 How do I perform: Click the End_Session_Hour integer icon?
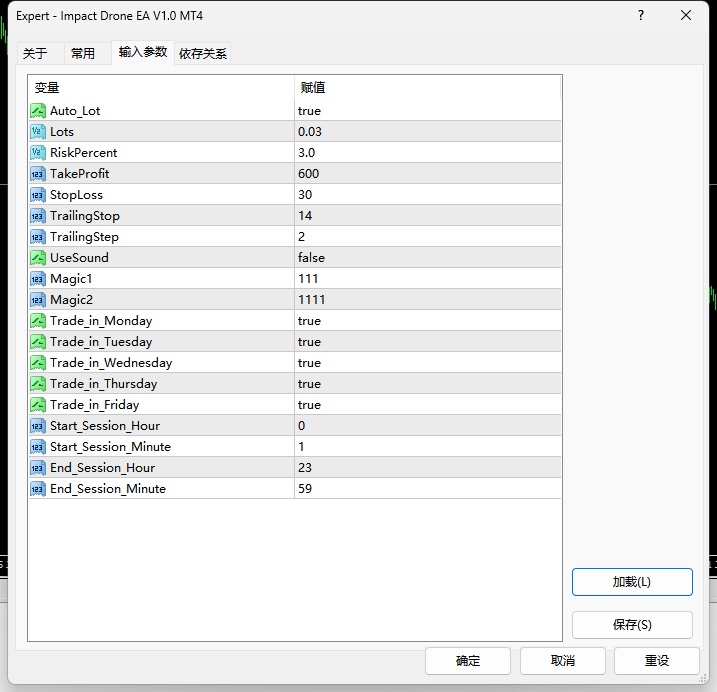click(38, 468)
